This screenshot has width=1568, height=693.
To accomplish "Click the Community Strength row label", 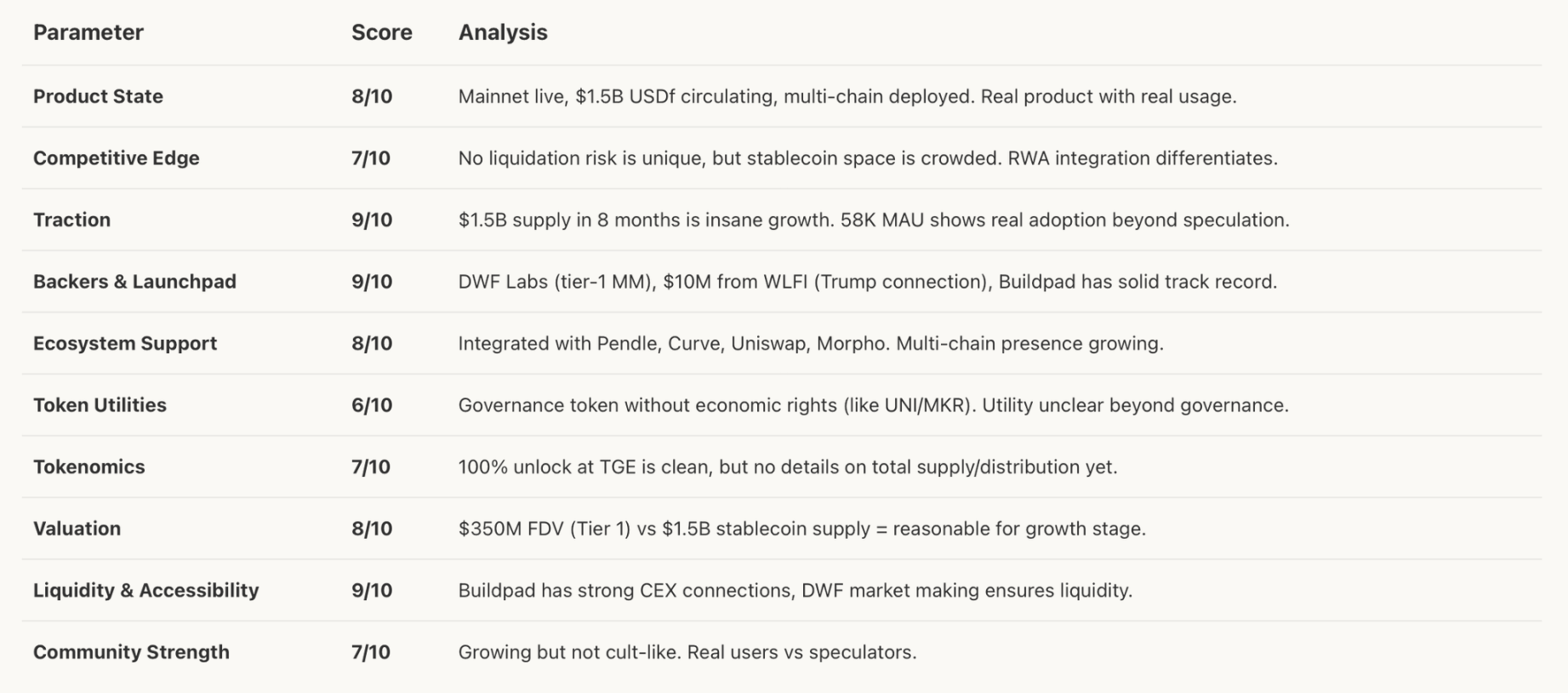I will 131,652.
